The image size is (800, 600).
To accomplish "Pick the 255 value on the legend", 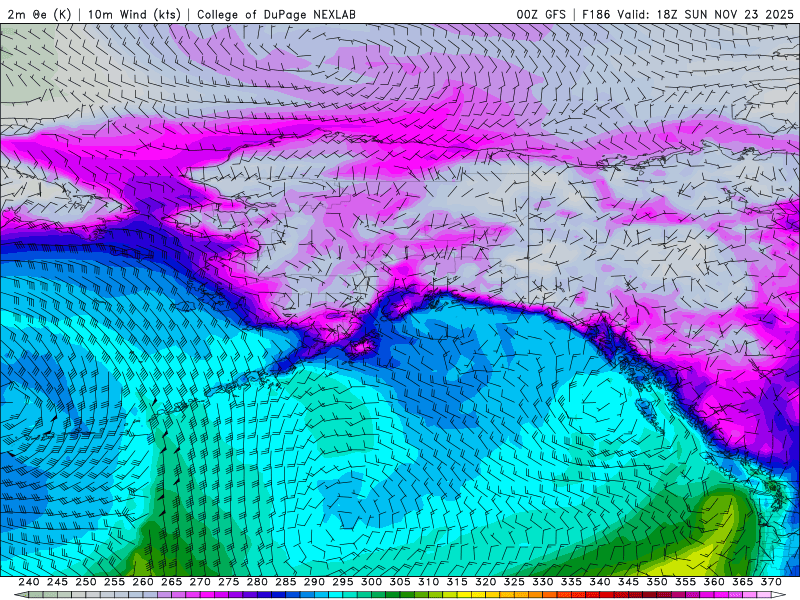I will 114,582.
